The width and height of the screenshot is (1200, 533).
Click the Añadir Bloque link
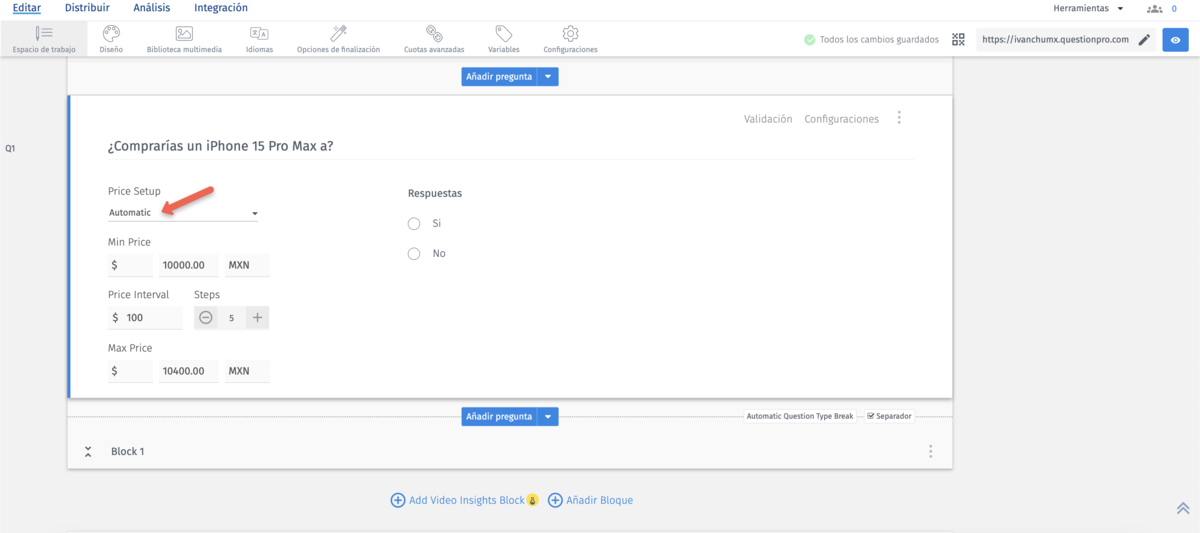(x=600, y=500)
